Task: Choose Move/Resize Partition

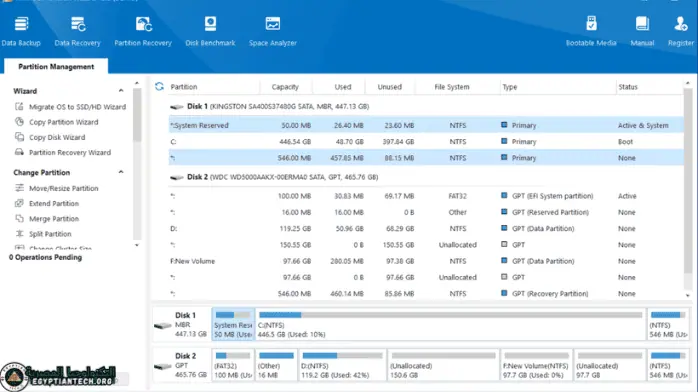Action: tap(64, 188)
